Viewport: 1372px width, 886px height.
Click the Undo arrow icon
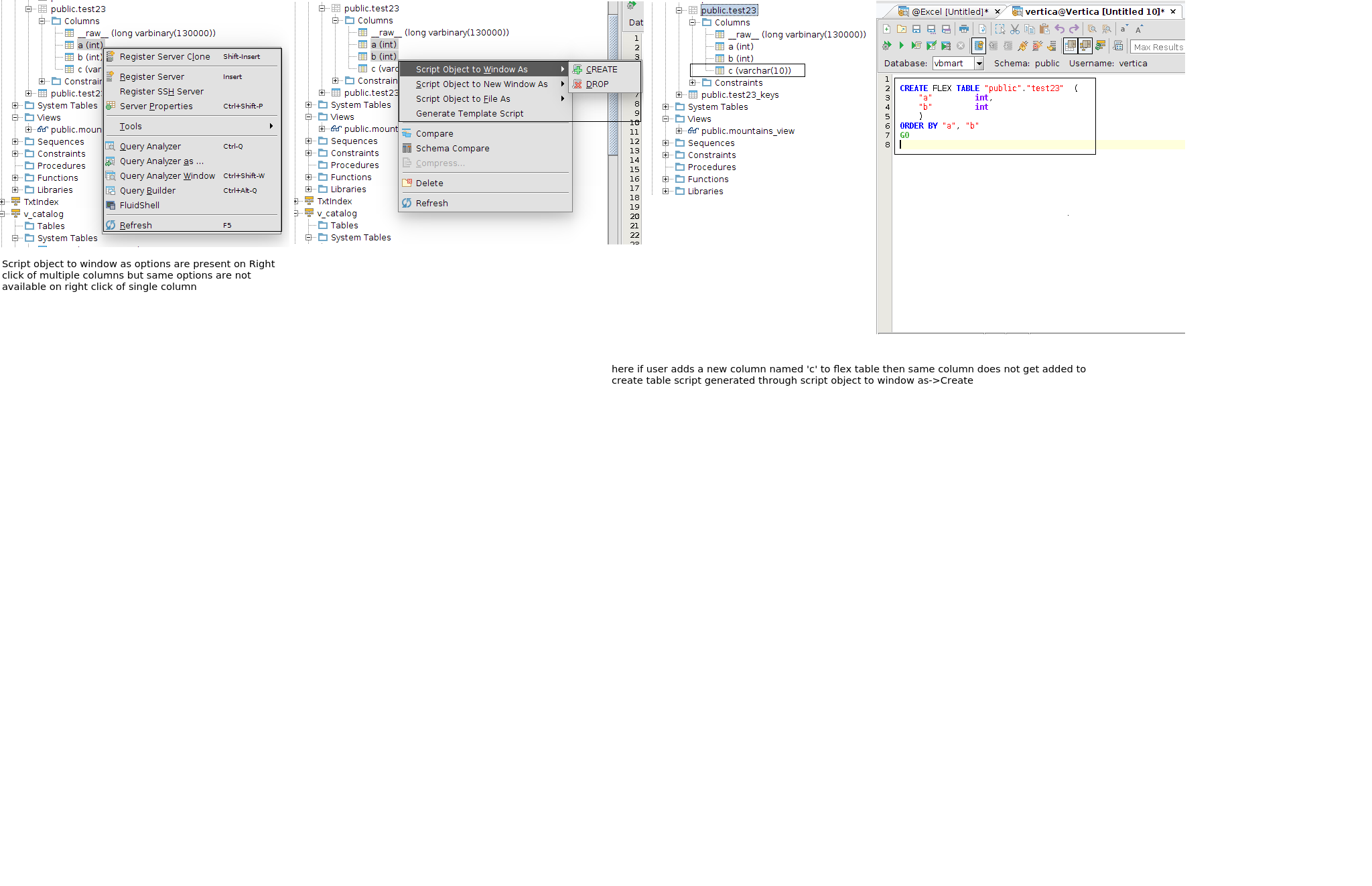pos(1059,29)
